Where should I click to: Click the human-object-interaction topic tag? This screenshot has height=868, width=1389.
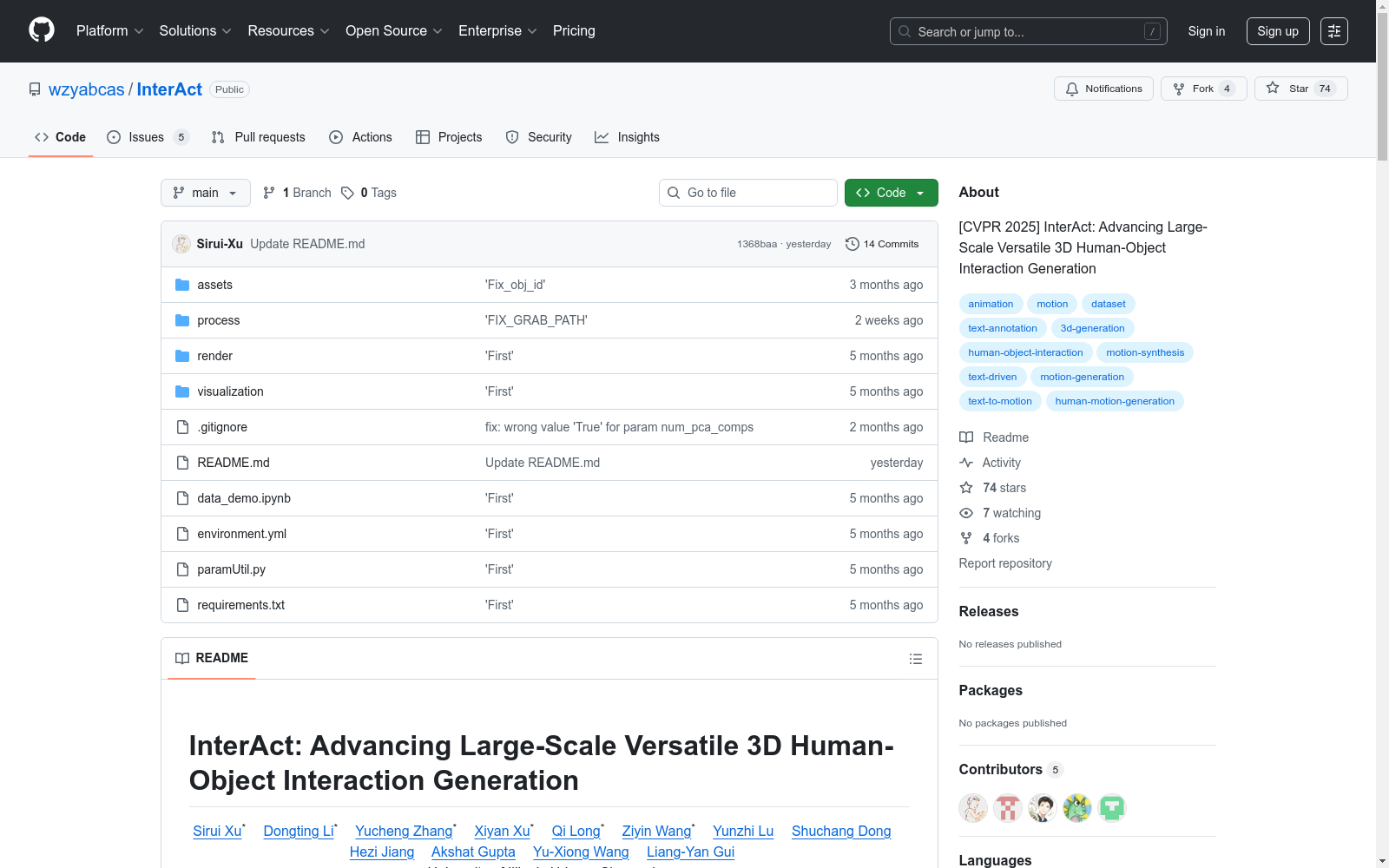click(x=1026, y=352)
